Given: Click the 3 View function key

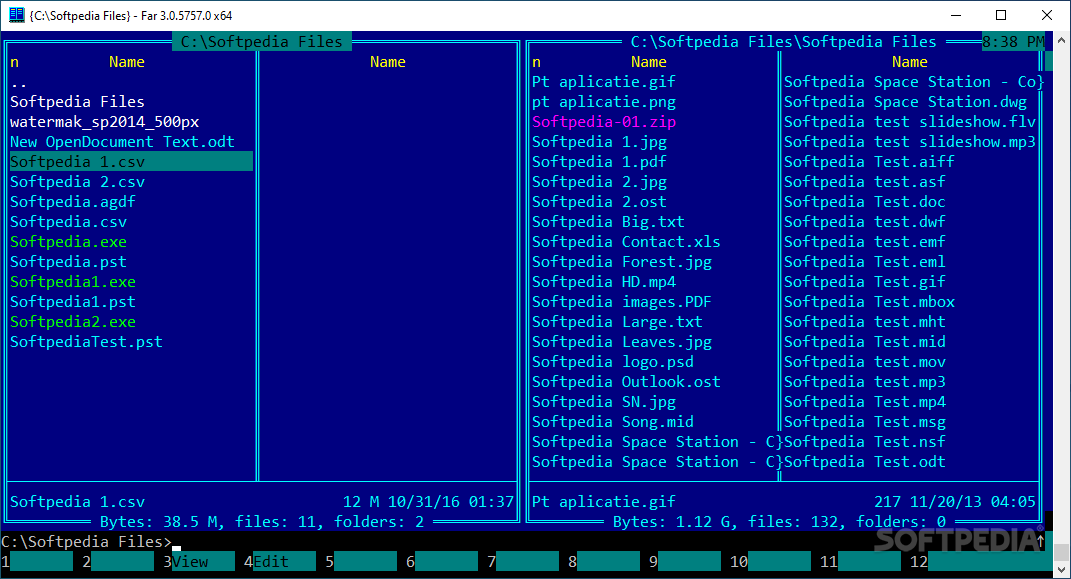Looking at the screenshot, I should click(x=199, y=561).
